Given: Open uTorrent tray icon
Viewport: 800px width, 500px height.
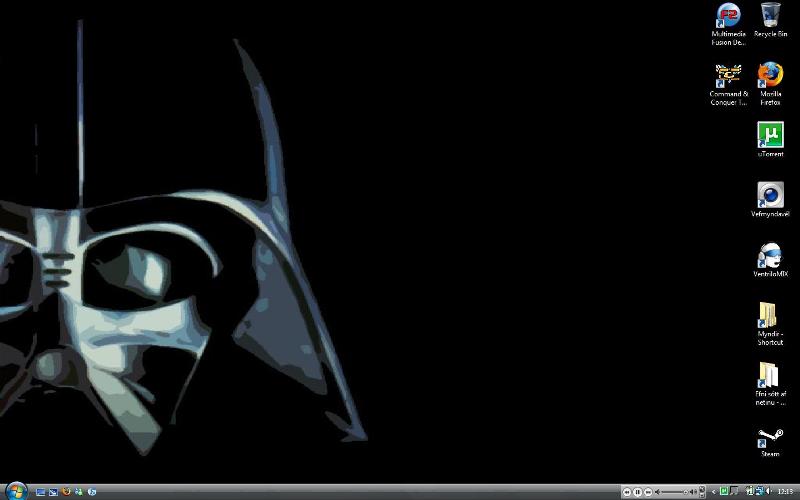Looking at the screenshot, I should point(723,491).
